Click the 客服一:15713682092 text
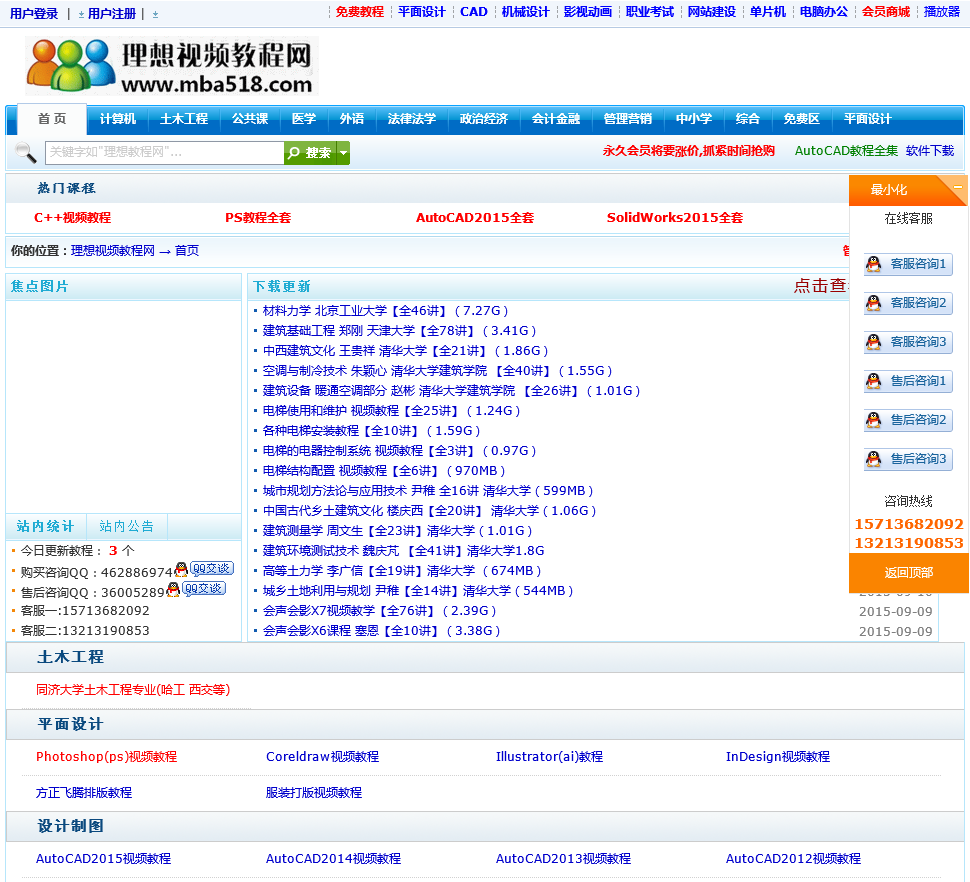 pyautogui.click(x=85, y=610)
